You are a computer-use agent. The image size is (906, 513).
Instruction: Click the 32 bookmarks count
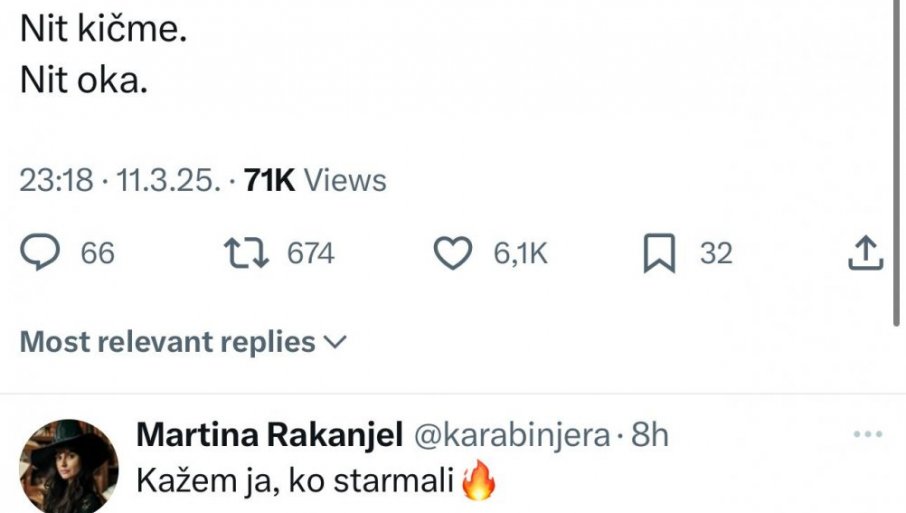click(716, 254)
